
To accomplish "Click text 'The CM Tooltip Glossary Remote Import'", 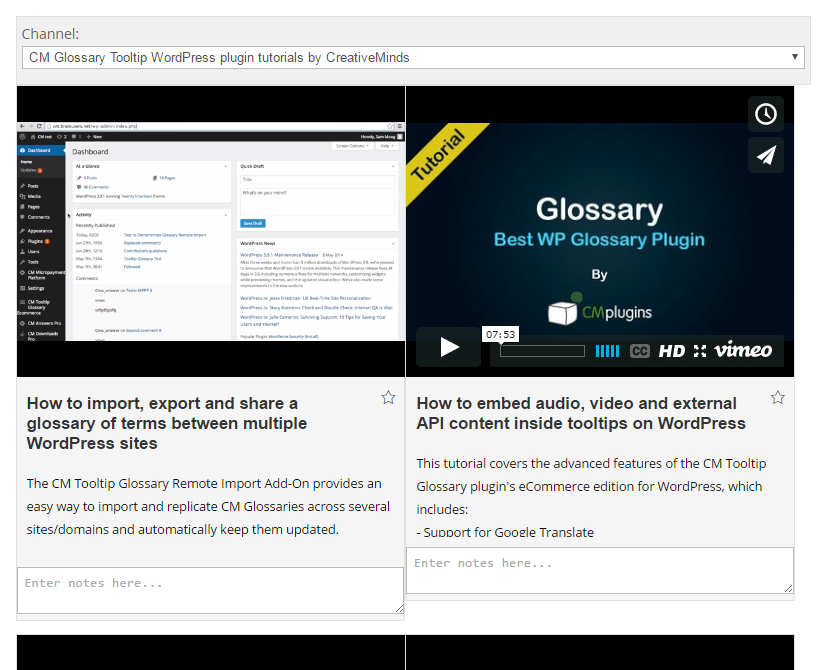I will pos(208,506).
